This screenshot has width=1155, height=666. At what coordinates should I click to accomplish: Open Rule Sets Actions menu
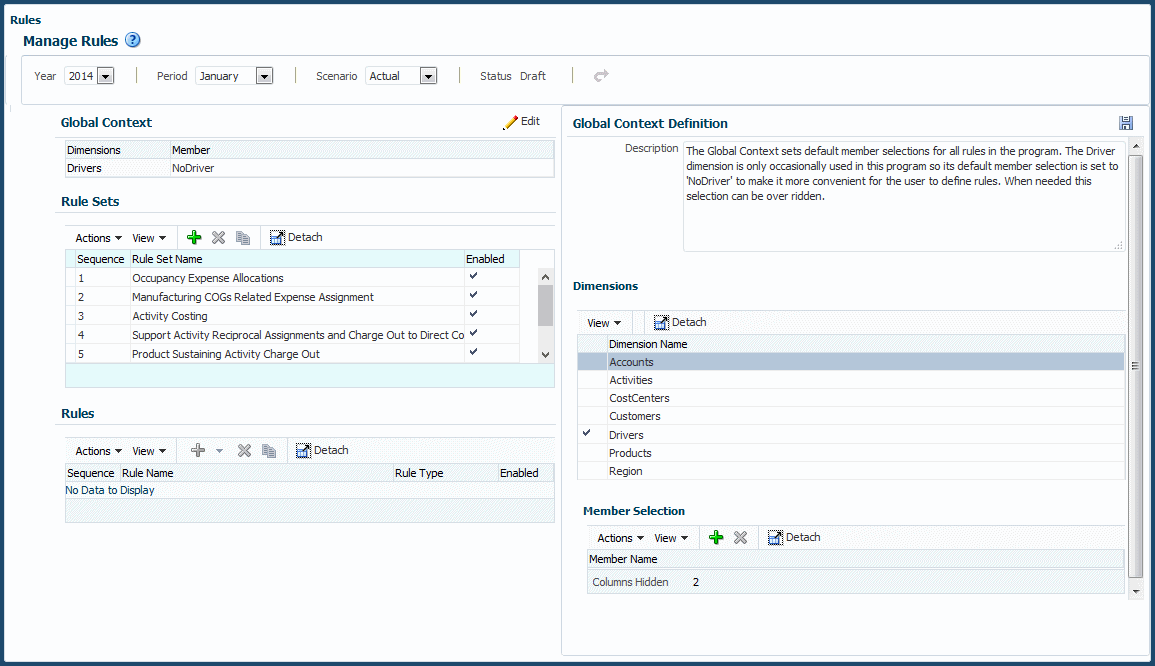point(99,238)
